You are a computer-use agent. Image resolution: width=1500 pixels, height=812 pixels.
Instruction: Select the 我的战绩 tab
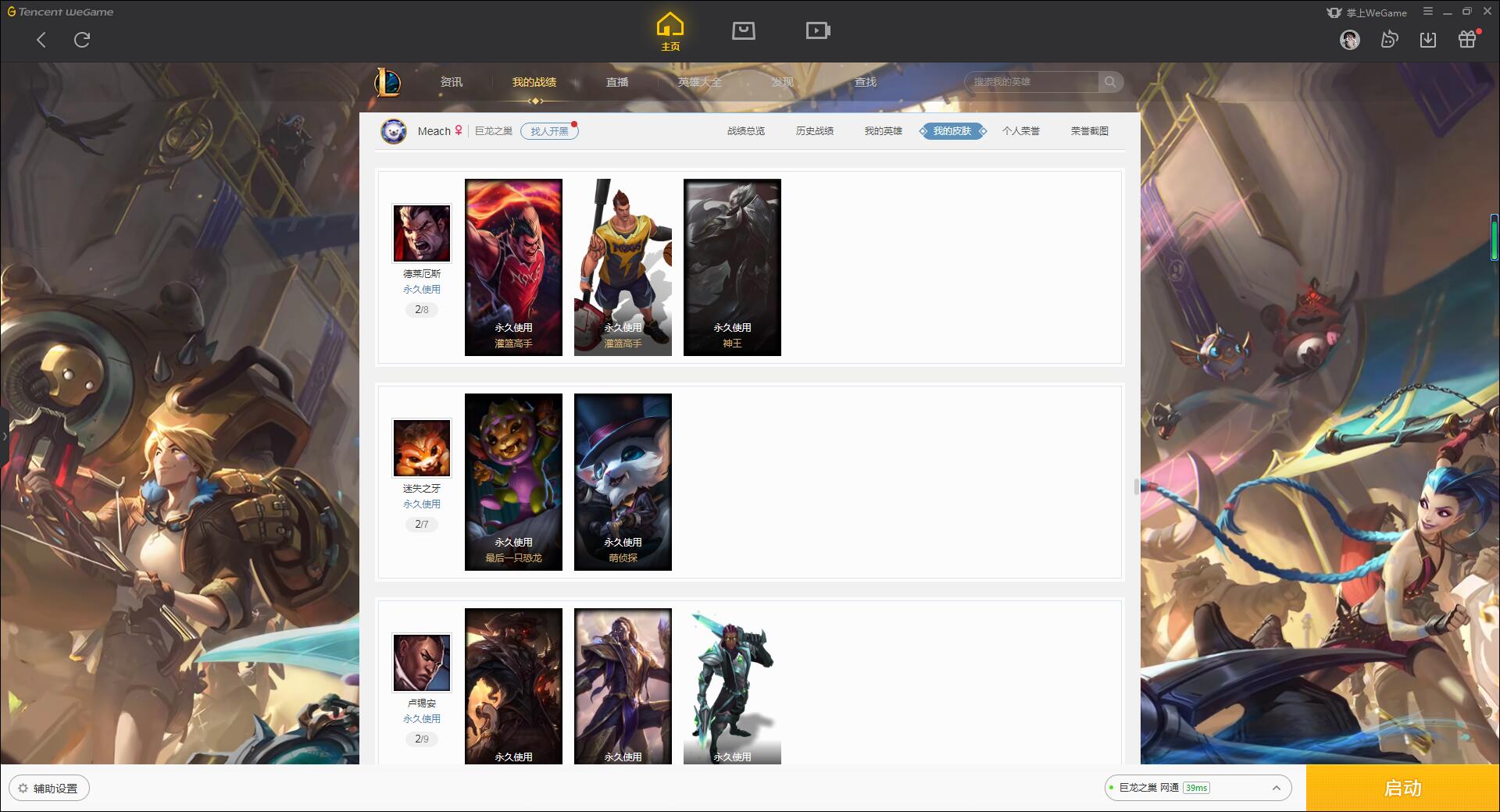click(x=534, y=82)
